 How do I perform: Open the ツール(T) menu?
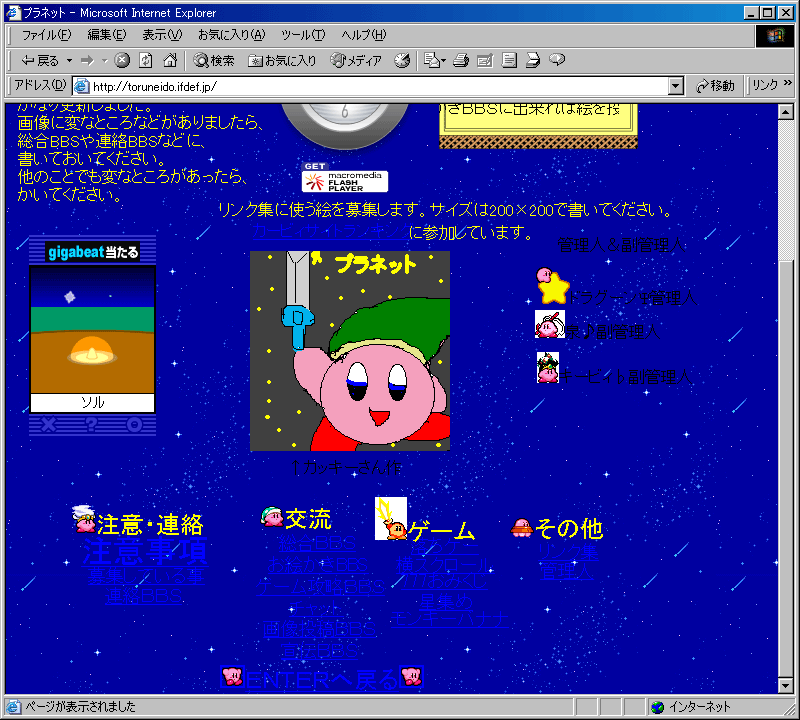click(x=303, y=35)
